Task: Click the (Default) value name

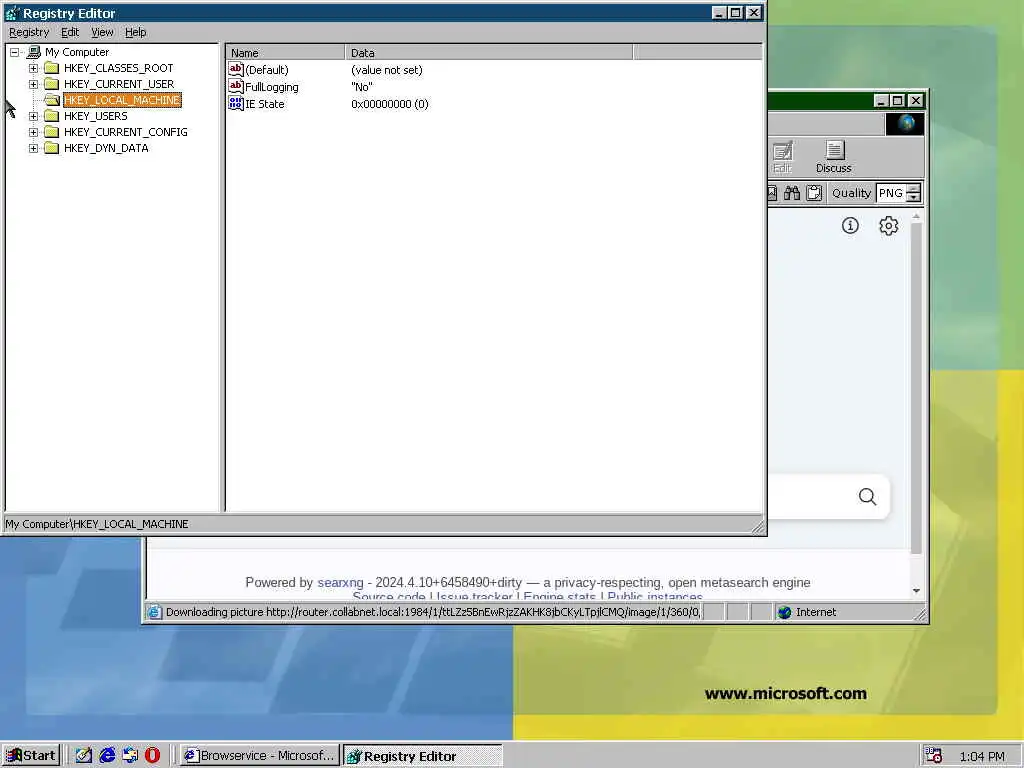Action: tap(266, 70)
